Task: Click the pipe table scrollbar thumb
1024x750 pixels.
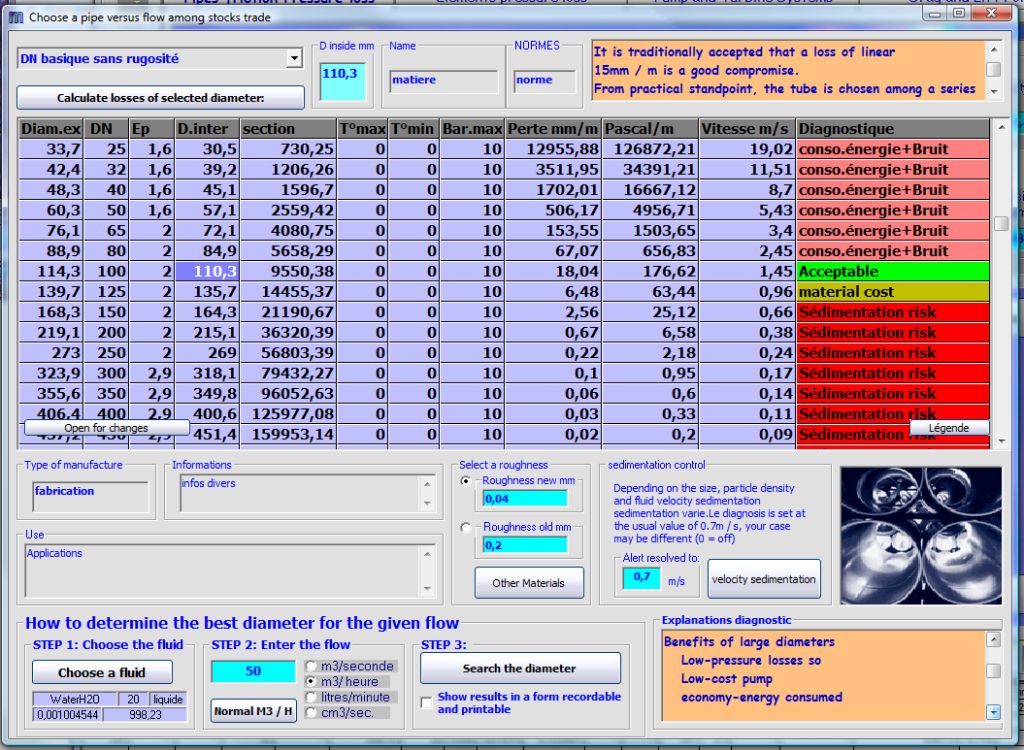Action: tap(1001, 223)
